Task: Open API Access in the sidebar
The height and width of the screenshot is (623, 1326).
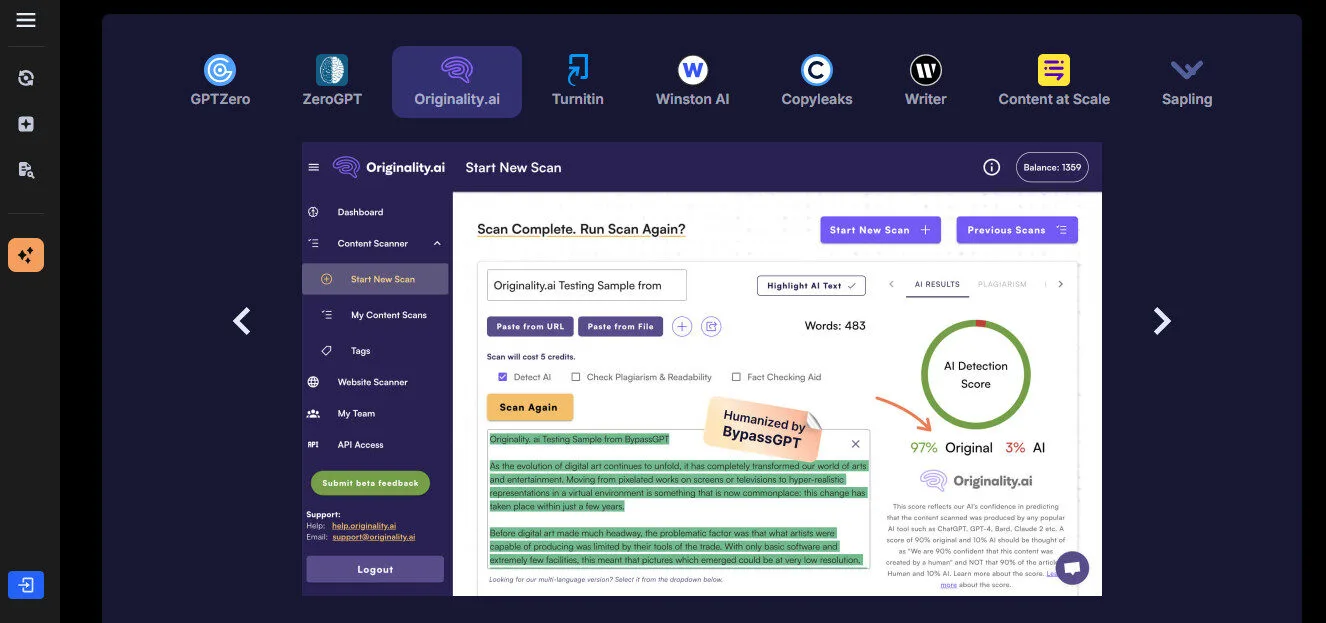Action: 358,444
